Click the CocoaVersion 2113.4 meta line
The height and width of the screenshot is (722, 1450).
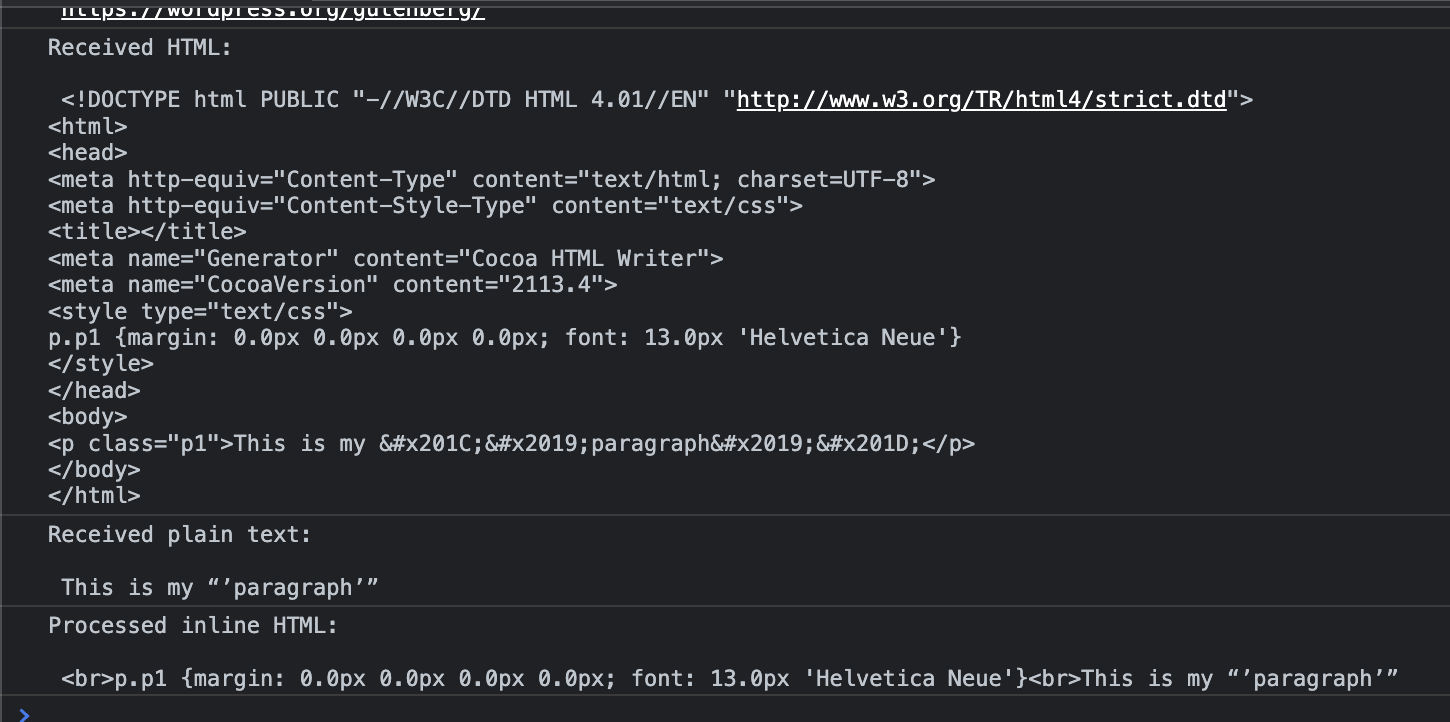tap(332, 285)
